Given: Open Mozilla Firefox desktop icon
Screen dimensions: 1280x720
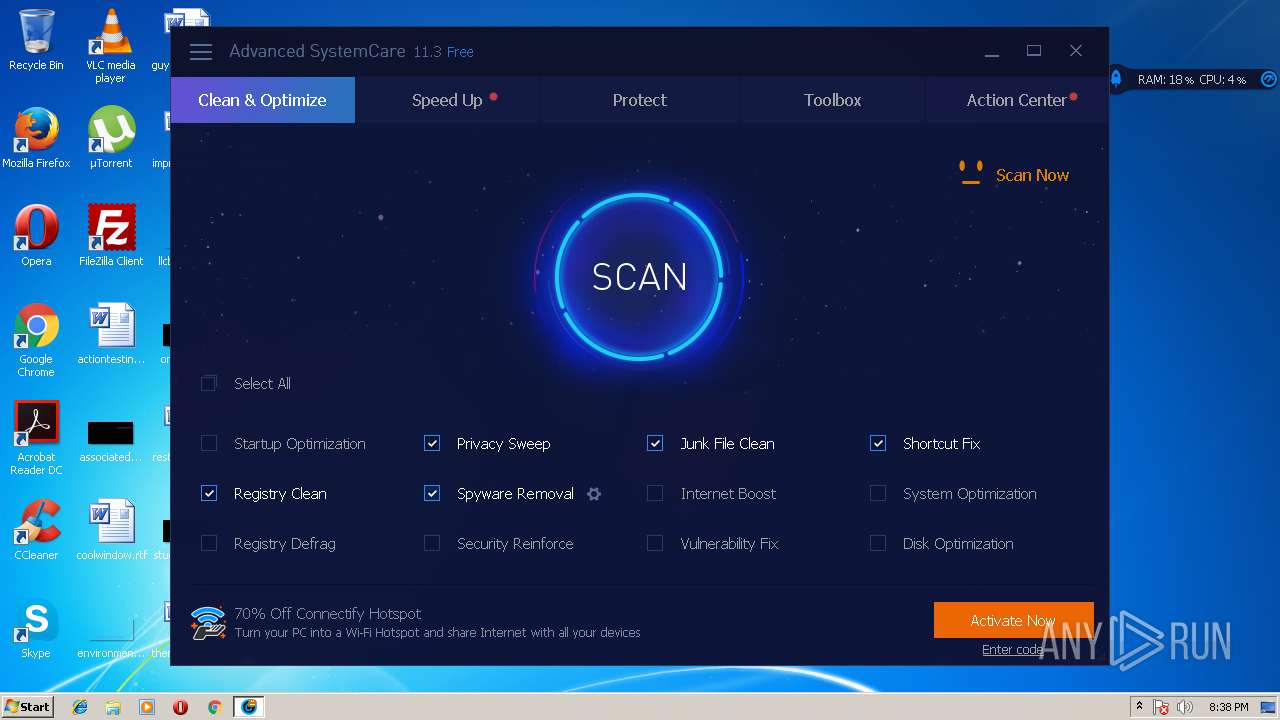Looking at the screenshot, I should pyautogui.click(x=36, y=138).
